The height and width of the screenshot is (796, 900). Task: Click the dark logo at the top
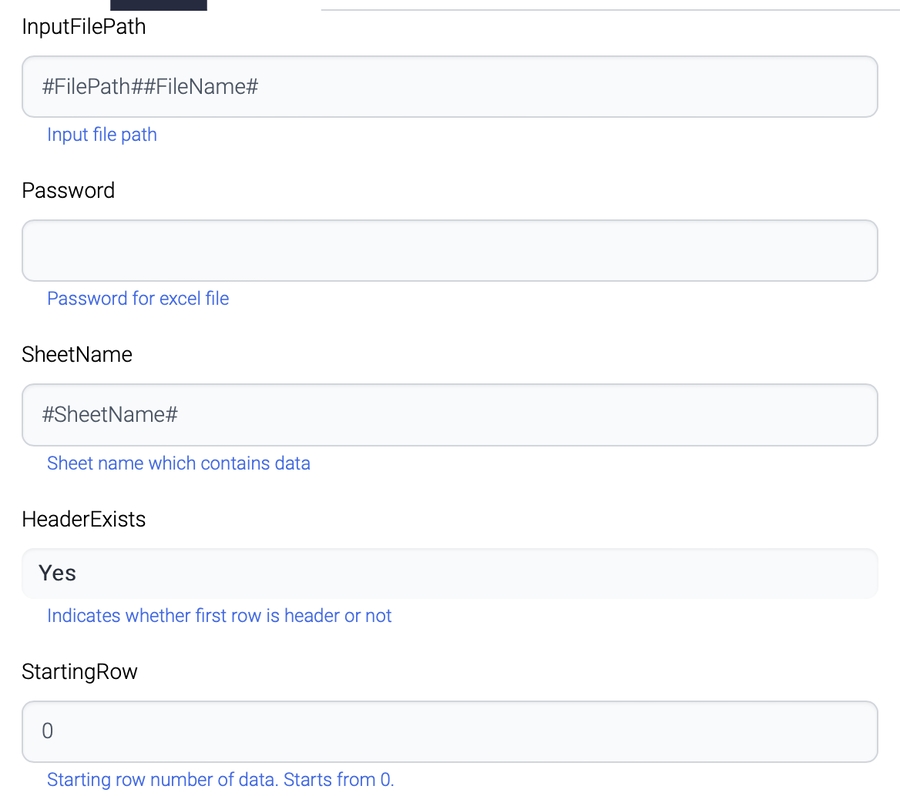[x=158, y=5]
